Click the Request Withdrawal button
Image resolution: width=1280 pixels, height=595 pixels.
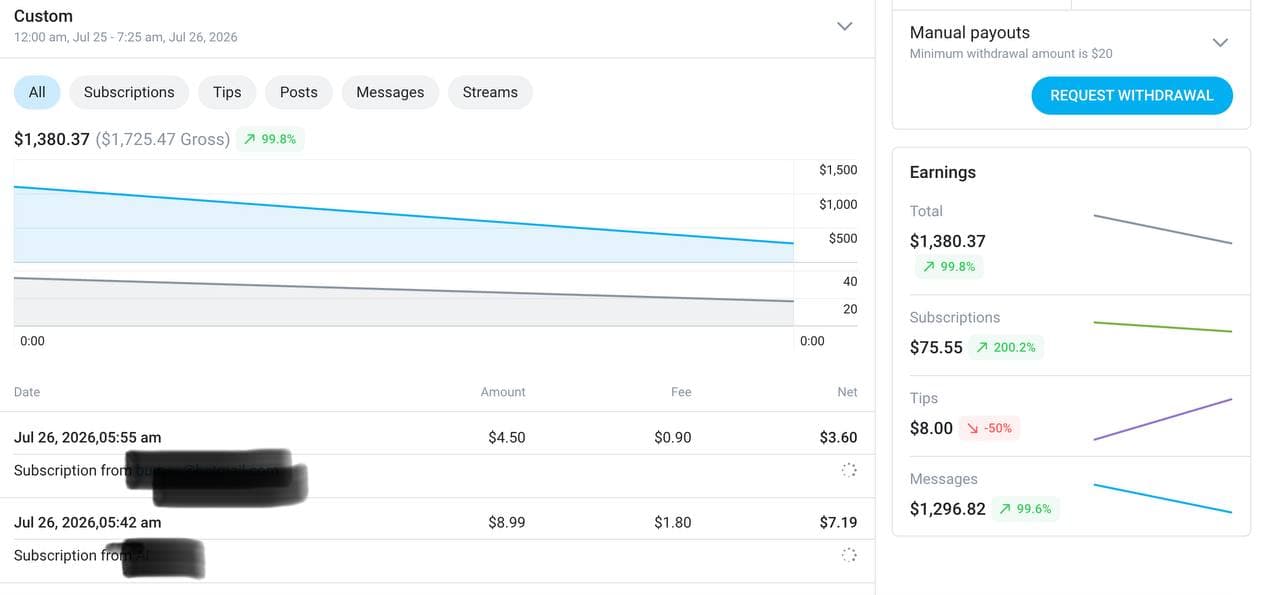click(x=1132, y=95)
